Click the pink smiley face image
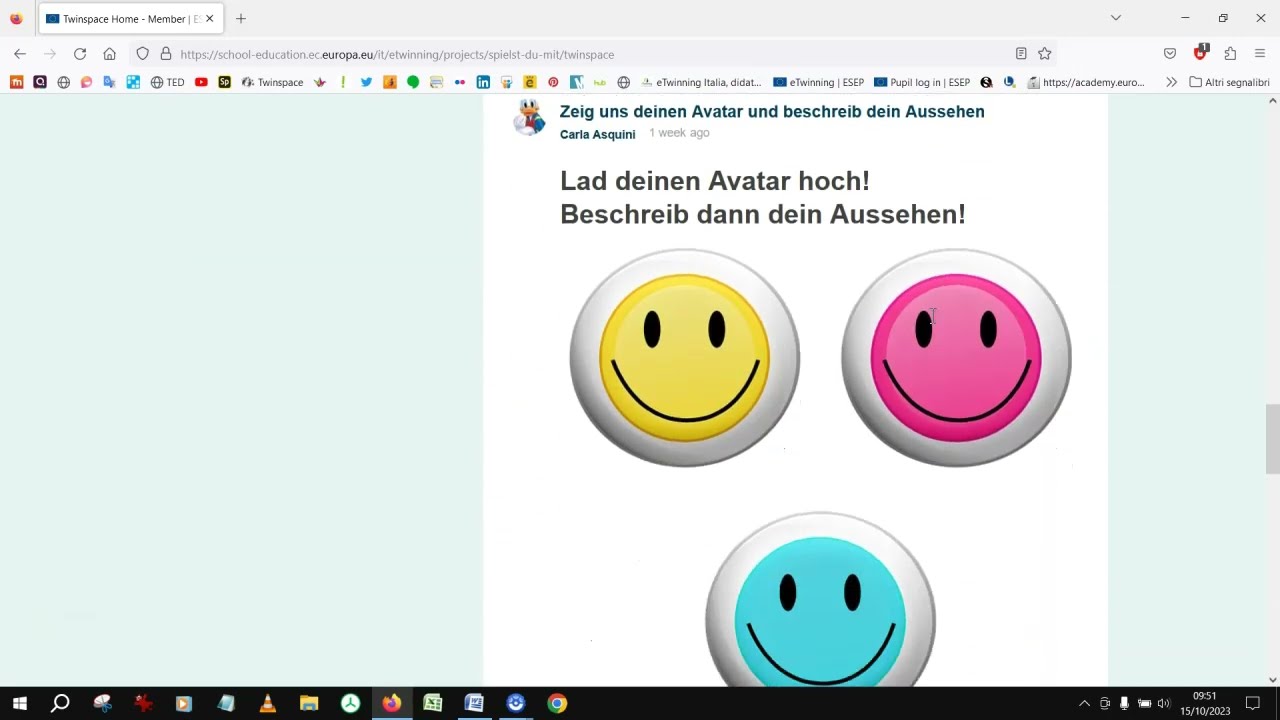 click(956, 358)
